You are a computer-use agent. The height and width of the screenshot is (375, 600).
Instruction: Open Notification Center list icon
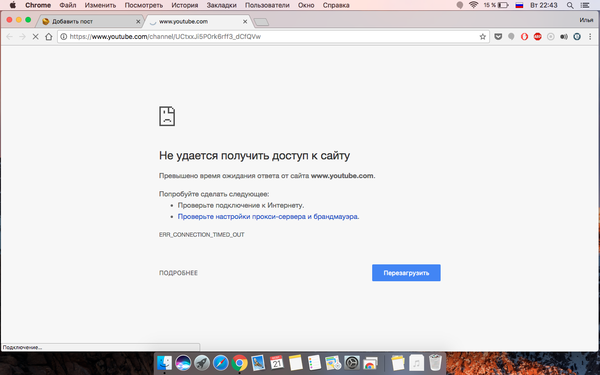[x=585, y=5]
